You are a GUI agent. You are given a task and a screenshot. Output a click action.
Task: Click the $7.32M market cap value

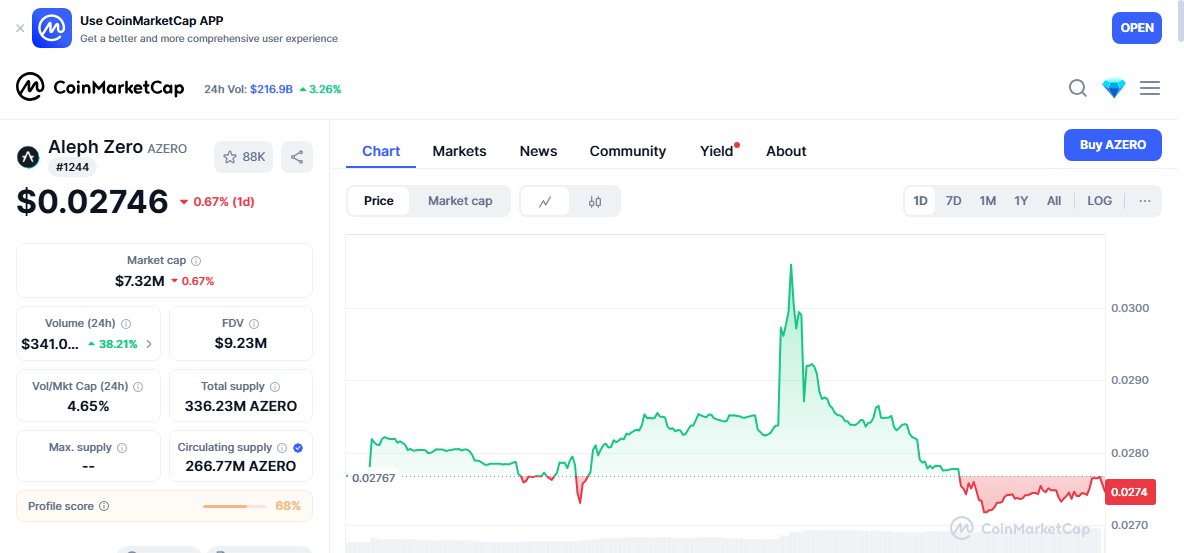click(x=140, y=281)
